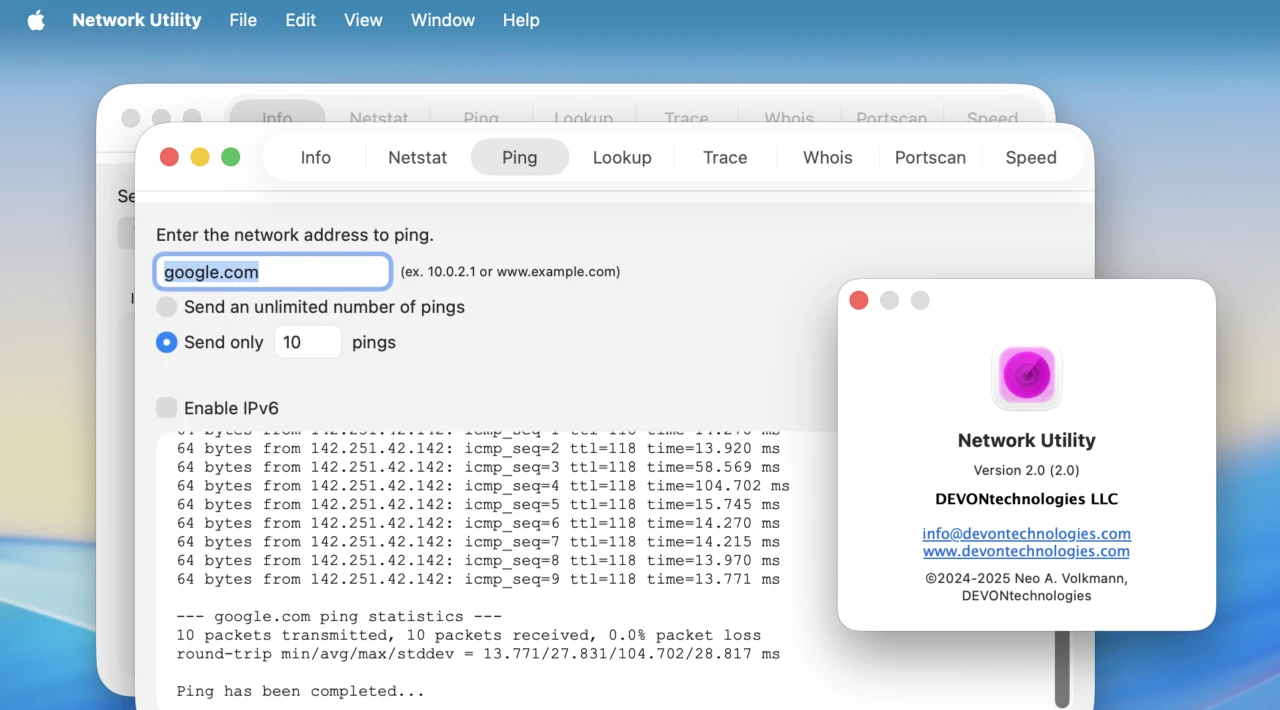Screen dimensions: 1280x710
Task: Switch to the Netstat tab
Action: pos(417,157)
